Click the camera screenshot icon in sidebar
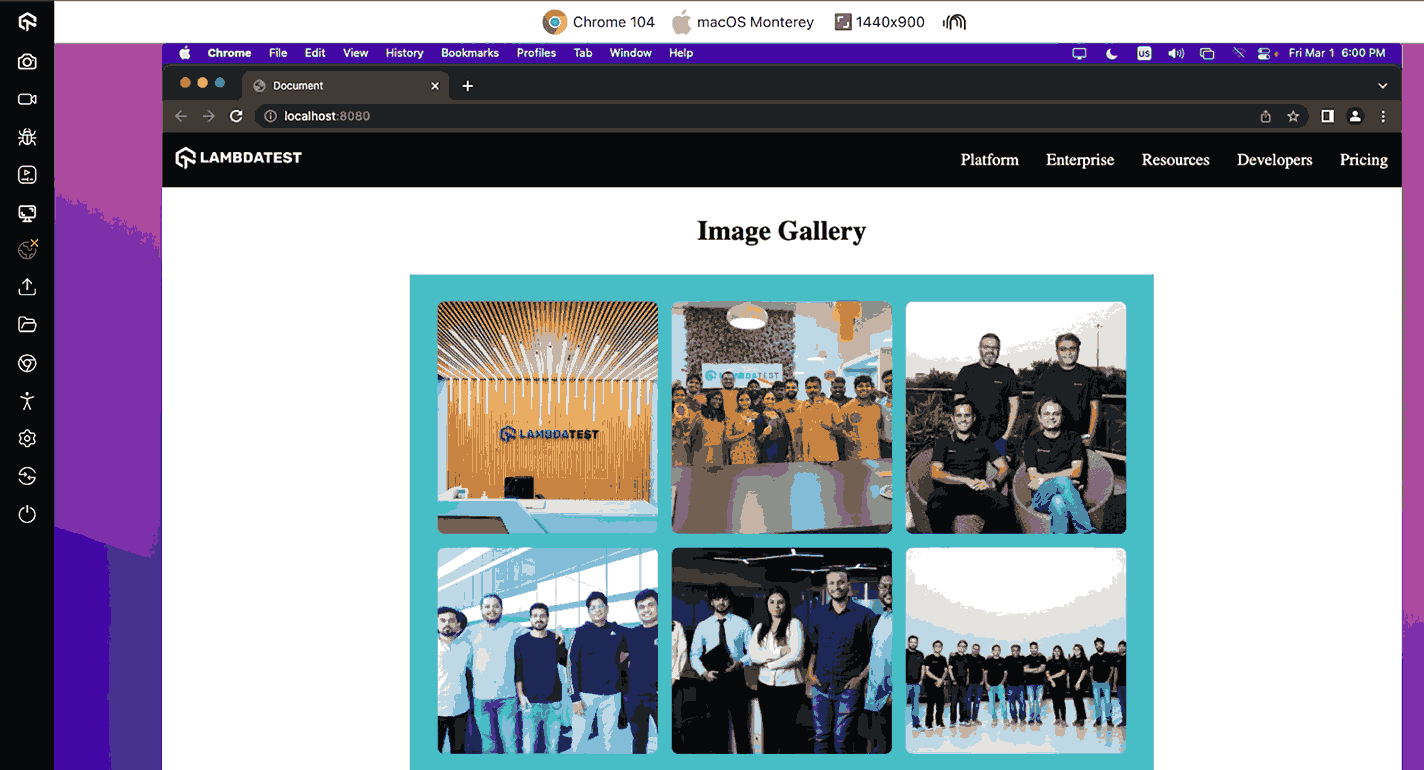The width and height of the screenshot is (1424, 770). pyautogui.click(x=27, y=62)
